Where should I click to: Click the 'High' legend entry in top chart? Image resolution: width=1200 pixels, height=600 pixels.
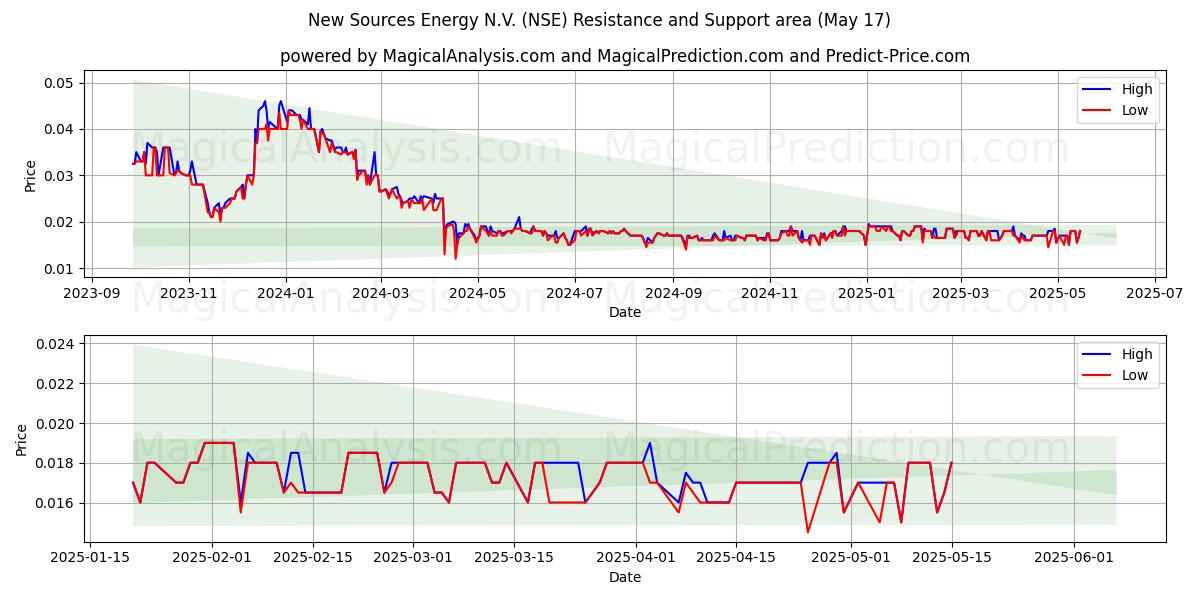(x=1137, y=89)
